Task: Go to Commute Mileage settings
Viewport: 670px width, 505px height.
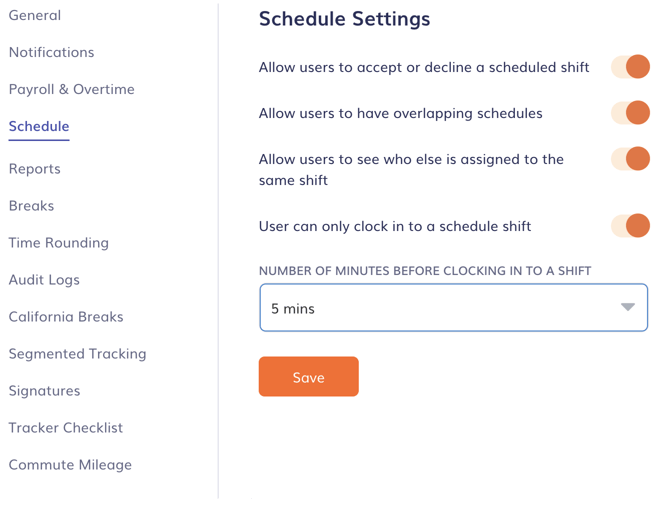Action: (70, 464)
